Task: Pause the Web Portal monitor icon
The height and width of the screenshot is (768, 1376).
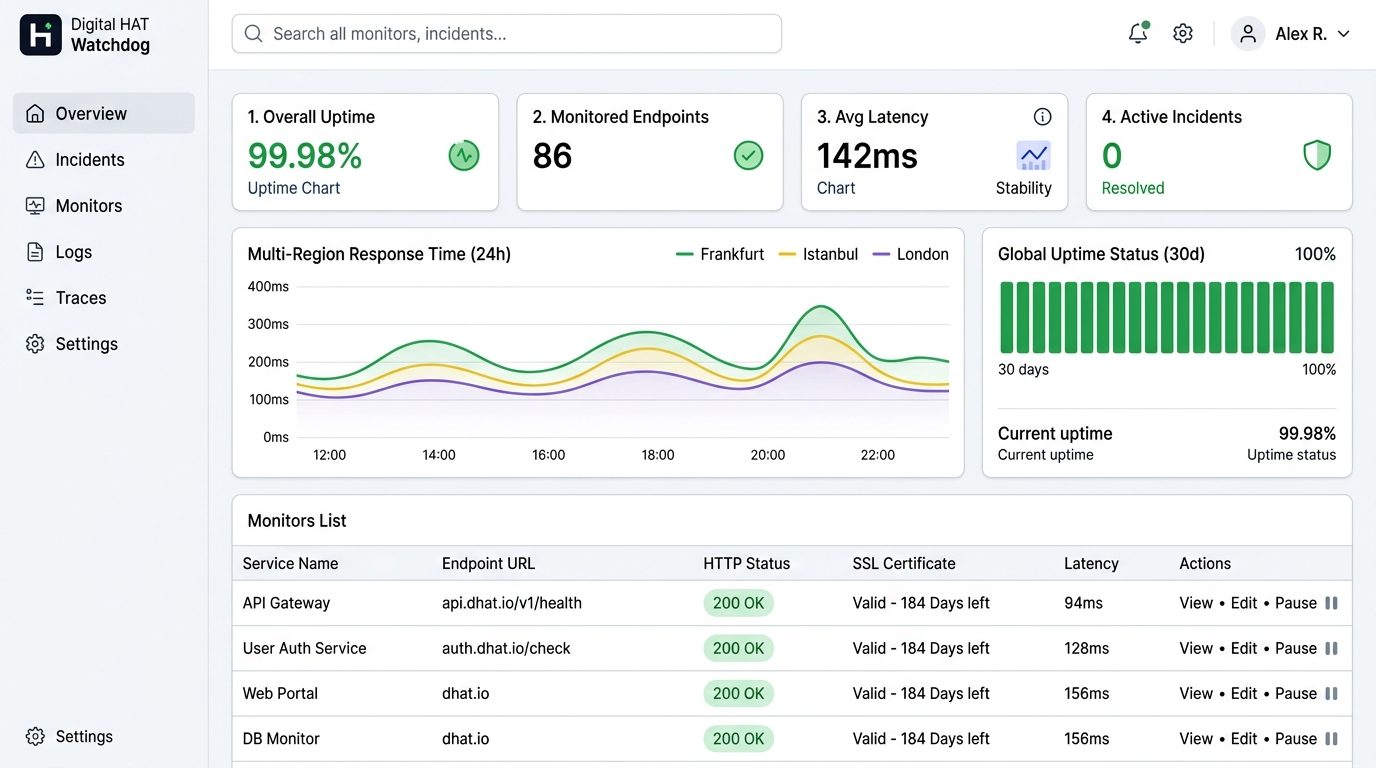Action: click(x=1331, y=693)
